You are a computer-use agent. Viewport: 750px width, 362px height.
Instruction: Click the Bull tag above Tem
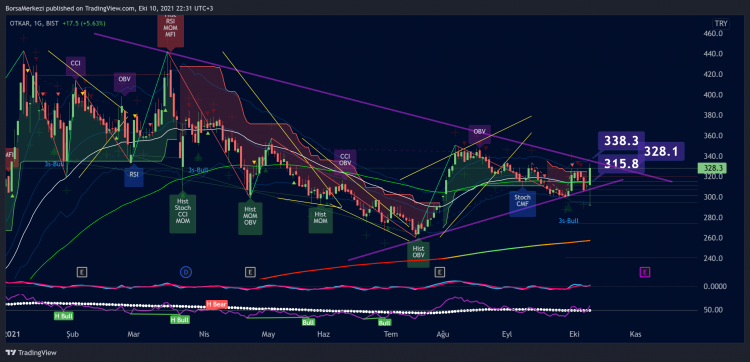(x=385, y=323)
